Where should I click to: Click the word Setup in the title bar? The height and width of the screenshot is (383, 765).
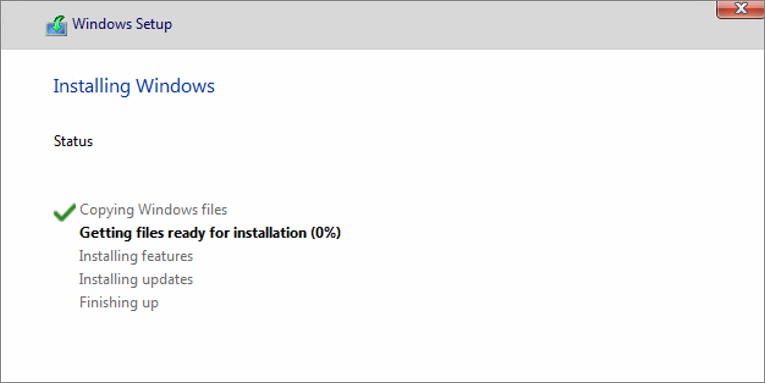(154, 24)
